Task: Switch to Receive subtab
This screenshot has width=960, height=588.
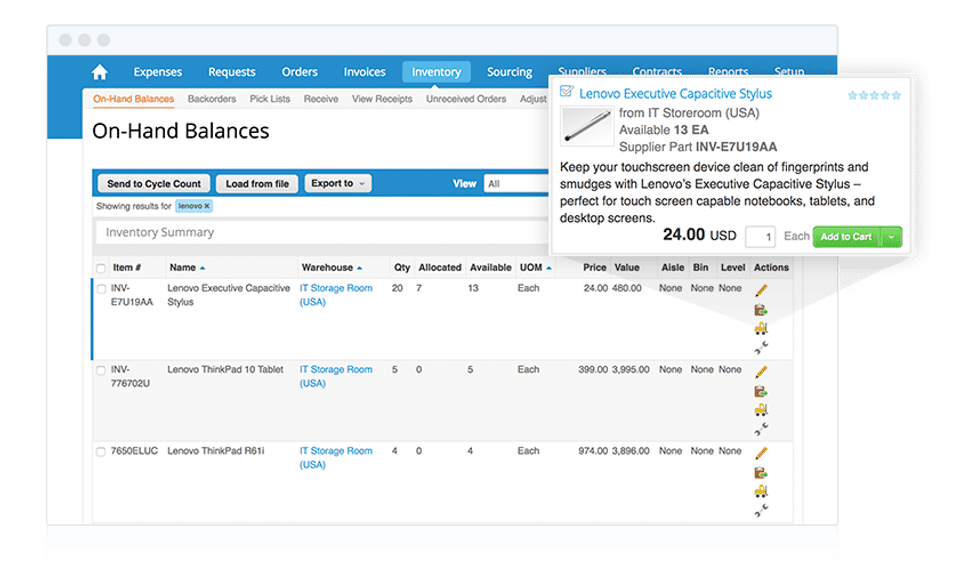Action: 321,99
